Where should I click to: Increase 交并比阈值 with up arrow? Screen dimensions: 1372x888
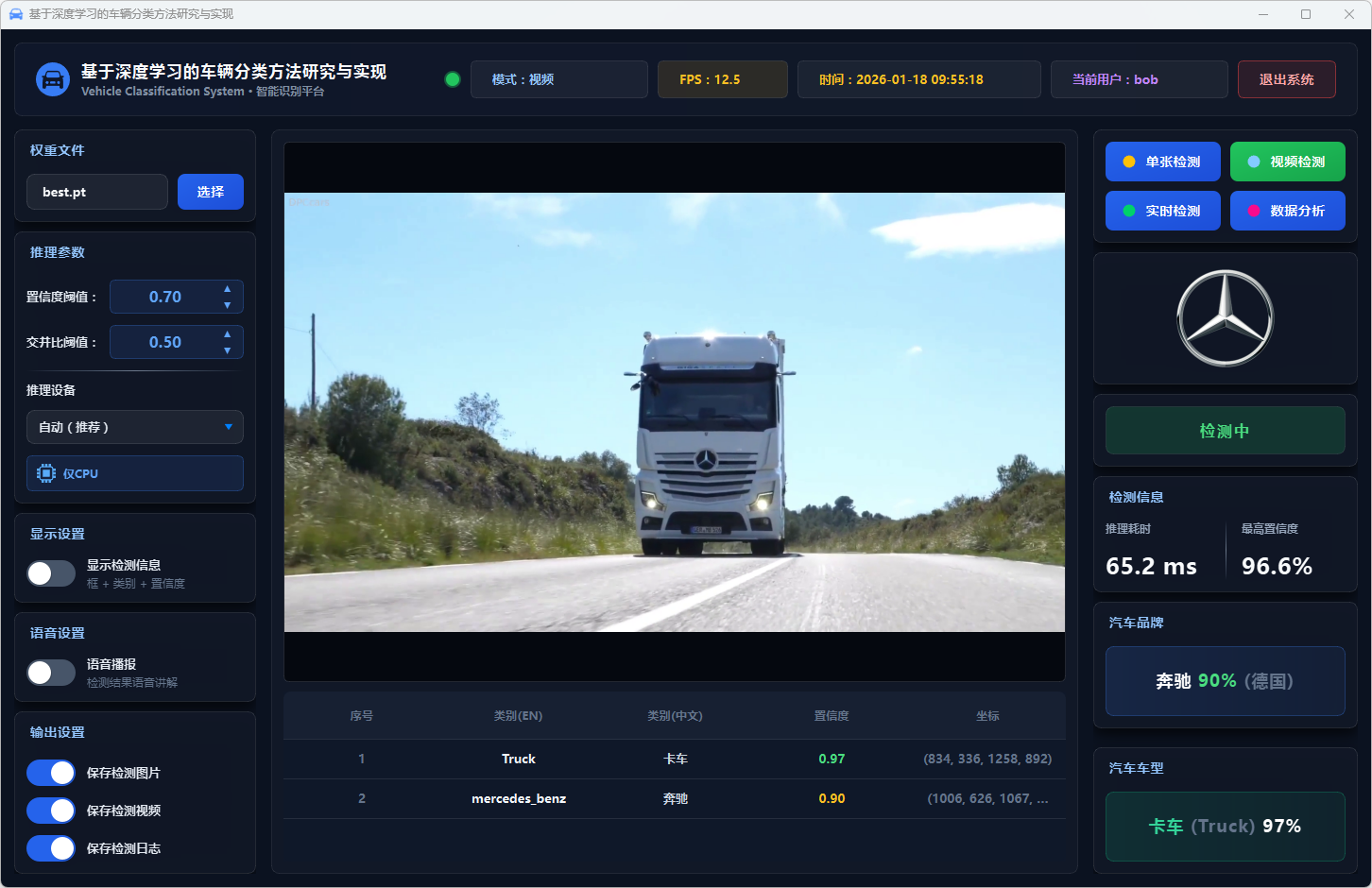pyautogui.click(x=227, y=334)
